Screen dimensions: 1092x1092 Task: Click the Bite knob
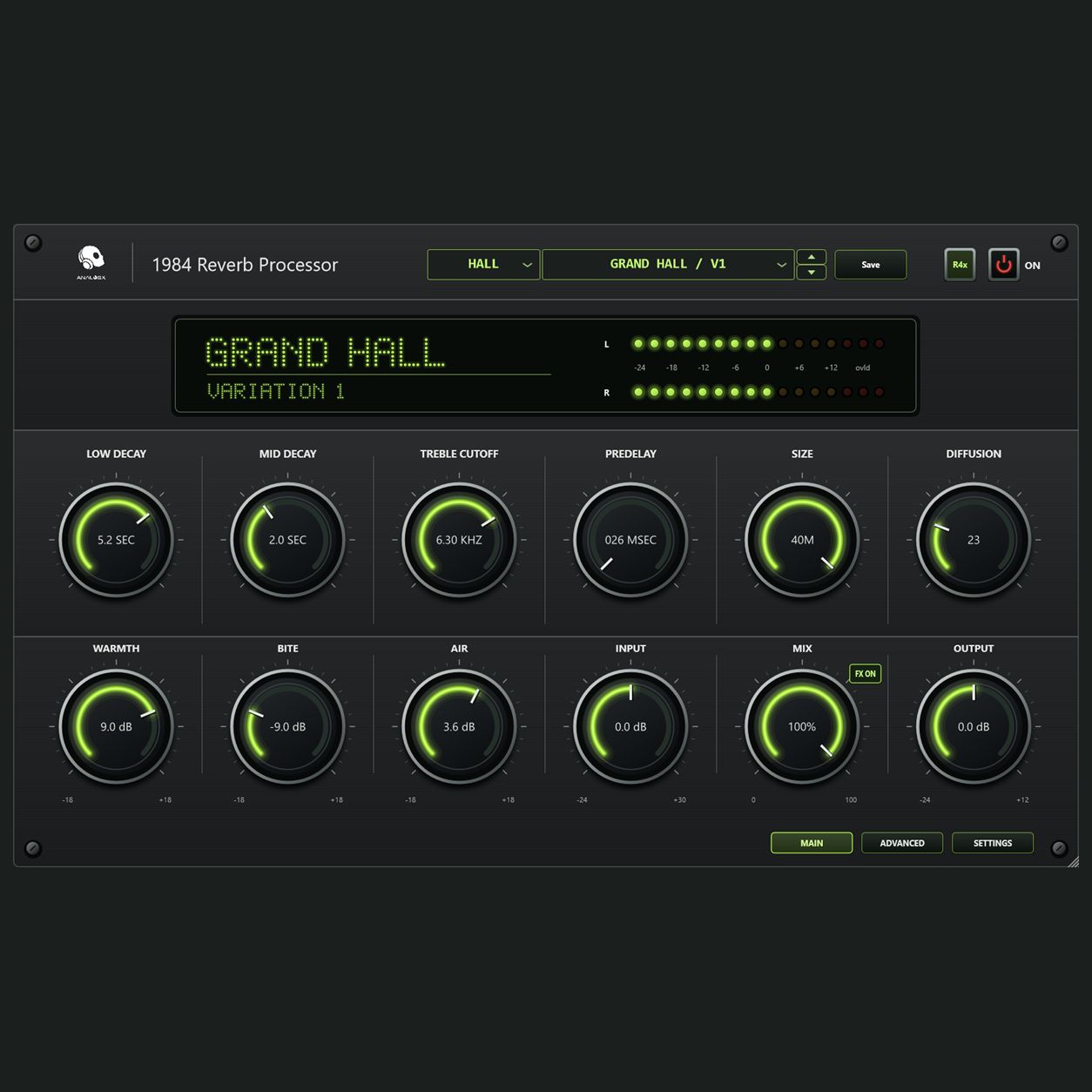click(x=287, y=726)
